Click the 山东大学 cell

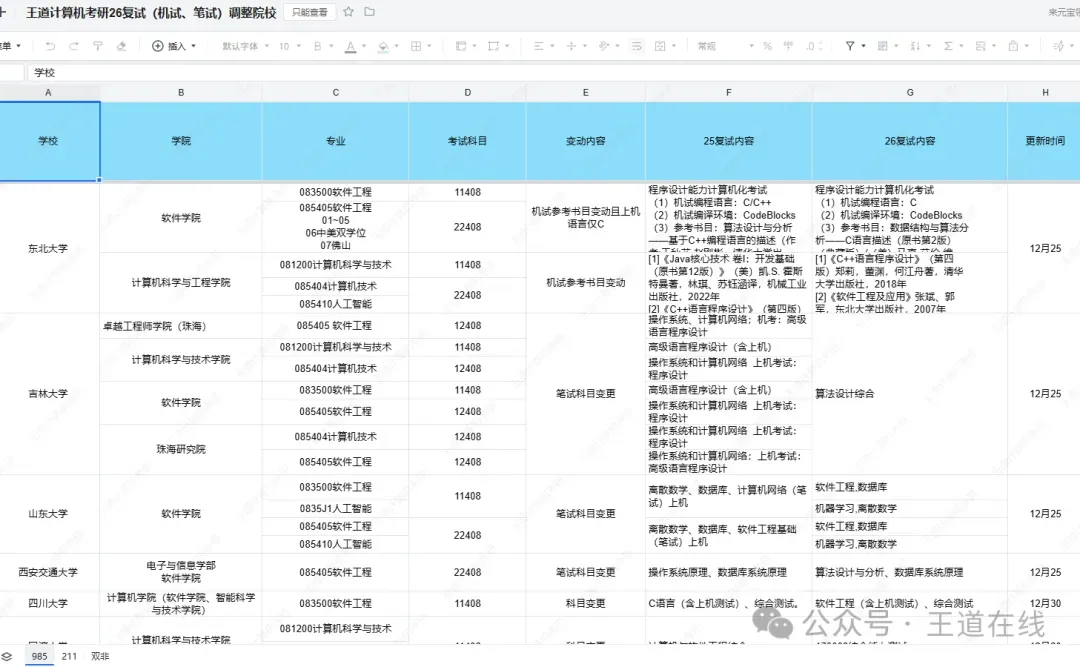(48, 513)
